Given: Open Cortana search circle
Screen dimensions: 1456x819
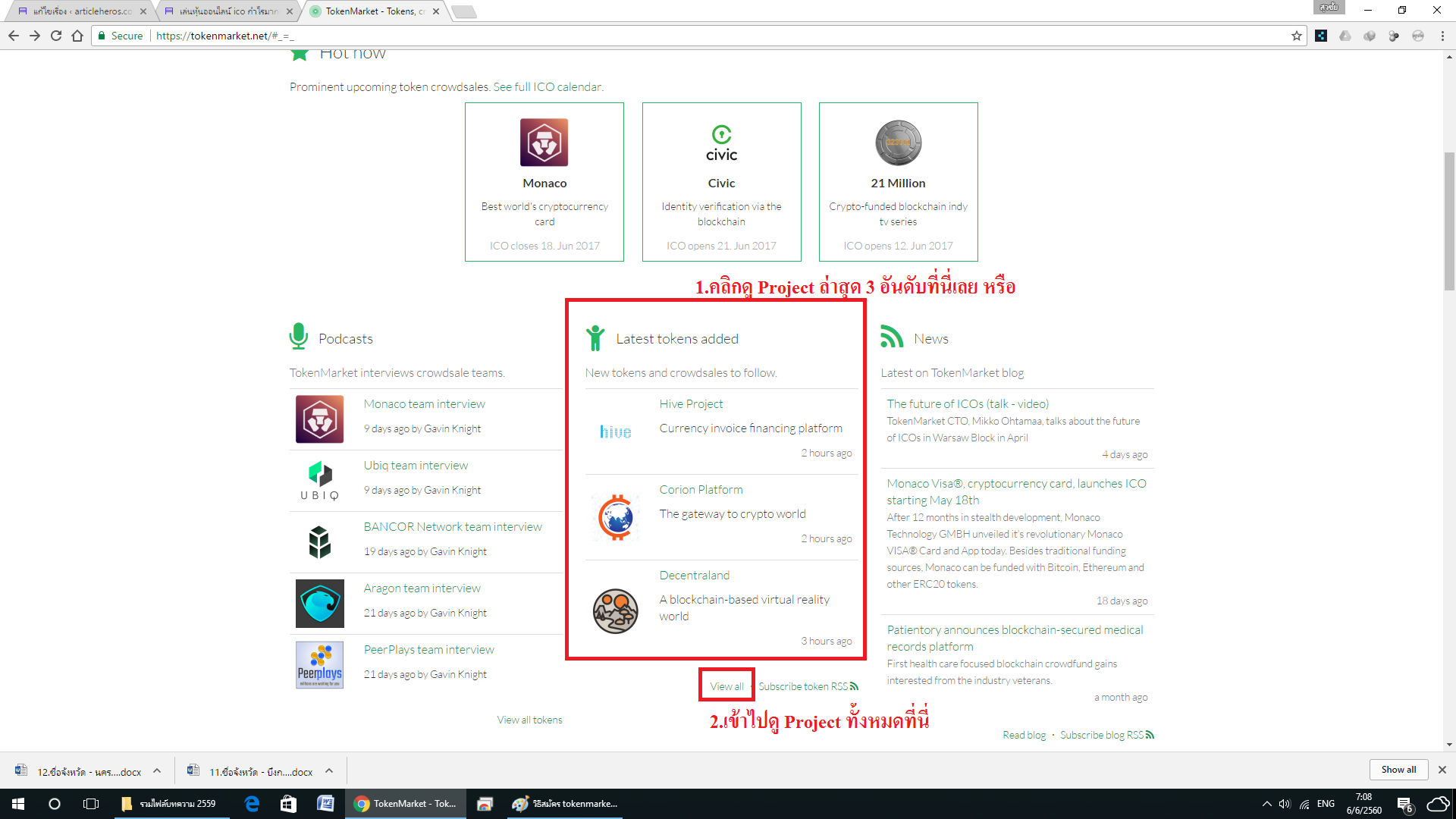Looking at the screenshot, I should 55,804.
